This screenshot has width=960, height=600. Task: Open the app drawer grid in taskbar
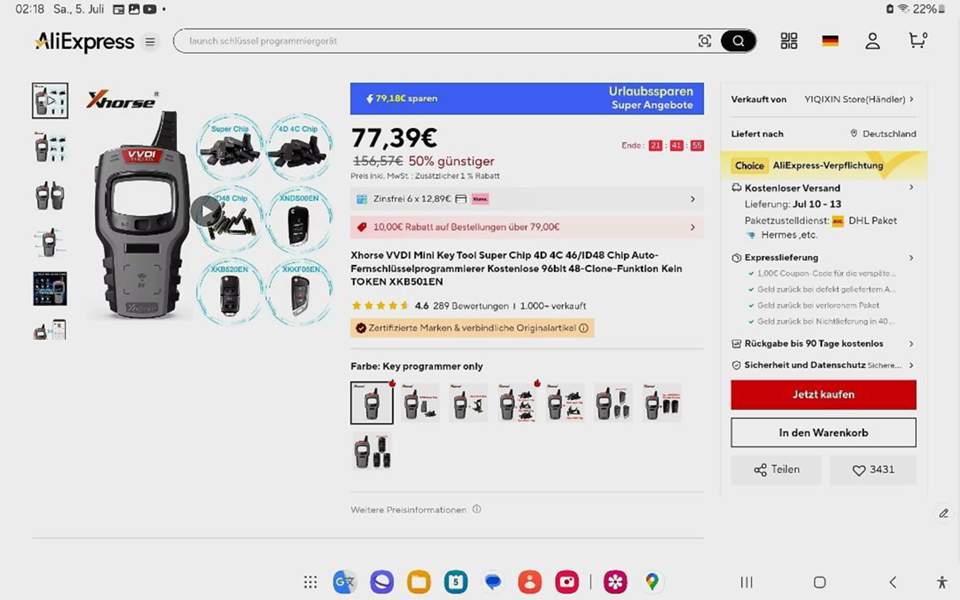pos(310,582)
